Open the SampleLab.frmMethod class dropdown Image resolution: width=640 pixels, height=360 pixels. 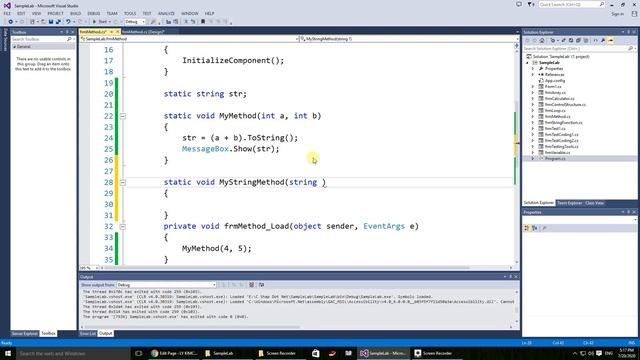tap(189, 39)
